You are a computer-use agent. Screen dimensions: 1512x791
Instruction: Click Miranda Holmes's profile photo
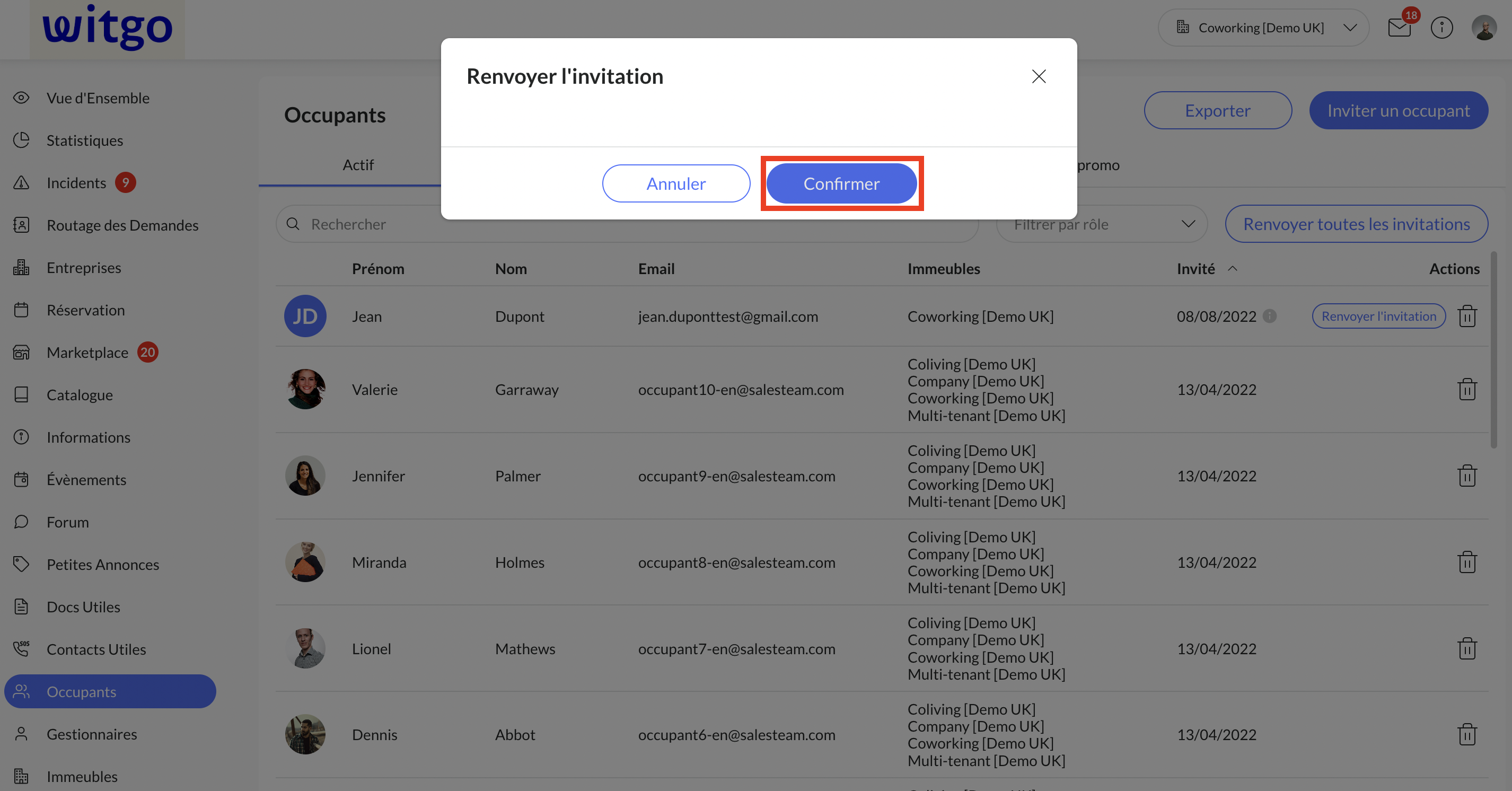pyautogui.click(x=305, y=562)
